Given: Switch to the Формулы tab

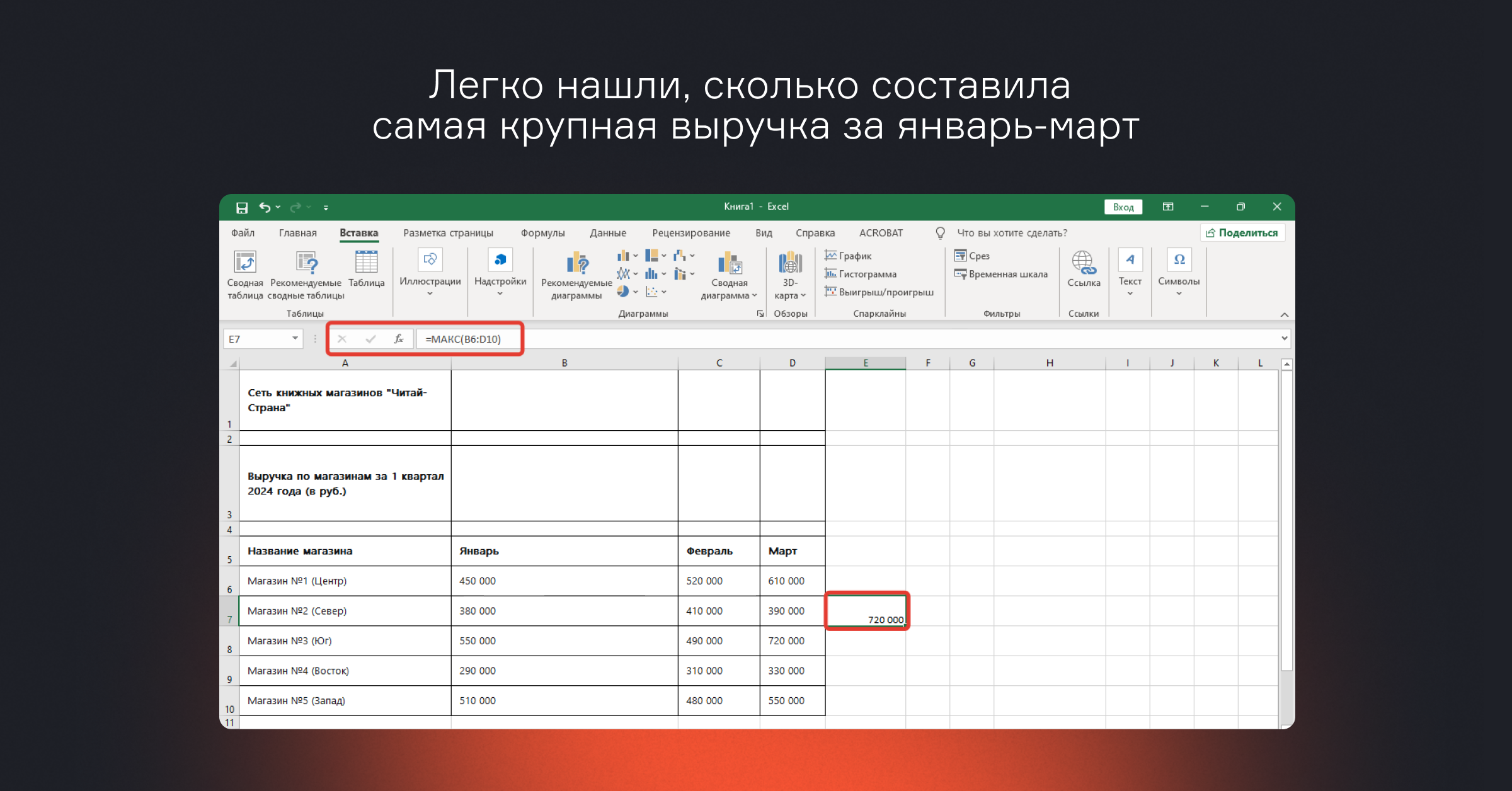Looking at the screenshot, I should pos(542,233).
